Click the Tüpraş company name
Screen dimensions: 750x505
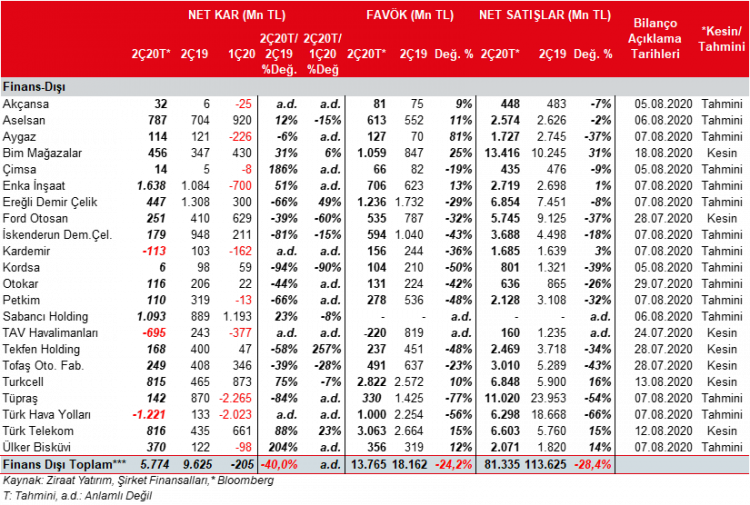tap(20, 398)
